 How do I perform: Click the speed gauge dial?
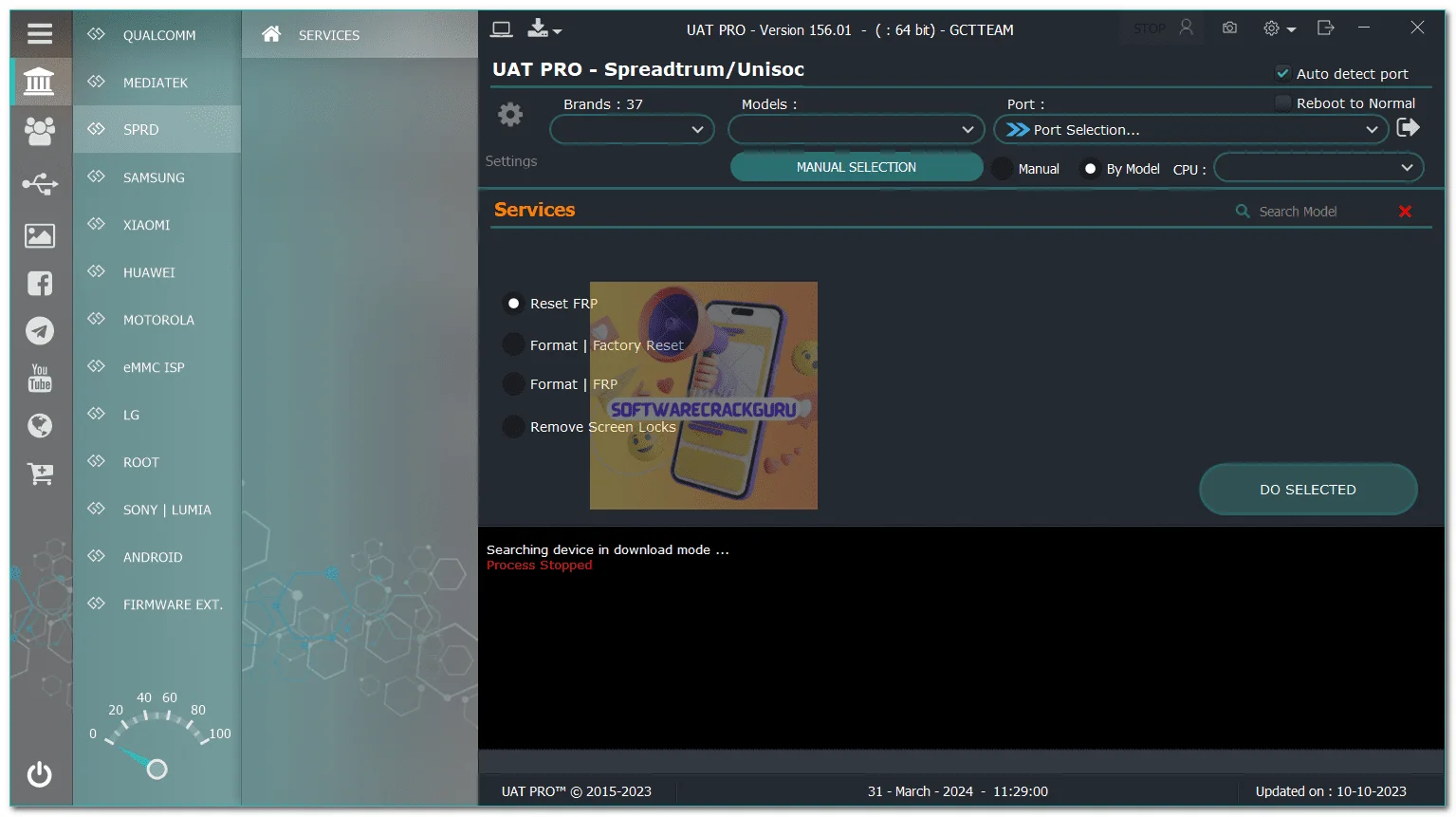pos(157,735)
